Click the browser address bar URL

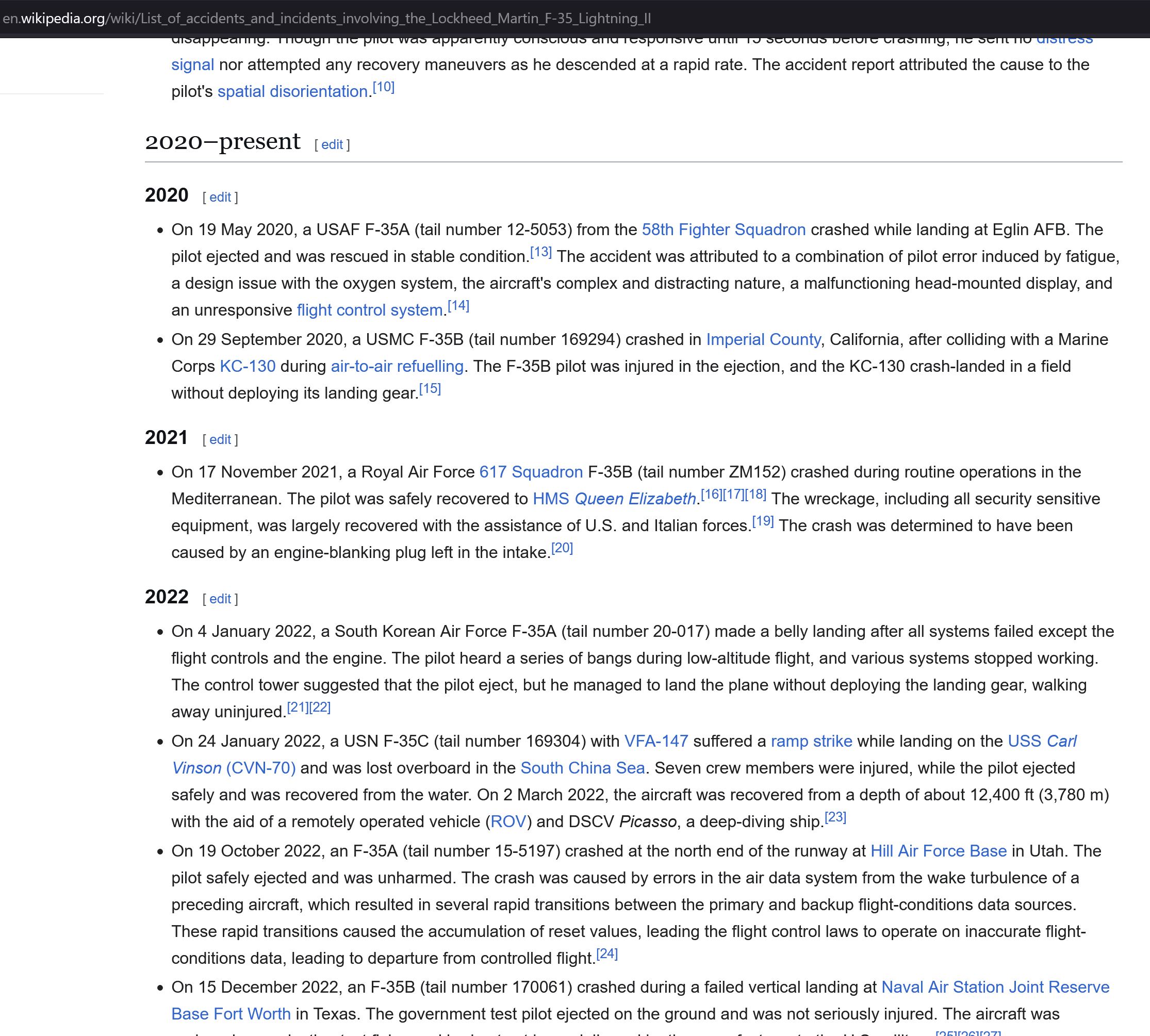click(x=326, y=18)
